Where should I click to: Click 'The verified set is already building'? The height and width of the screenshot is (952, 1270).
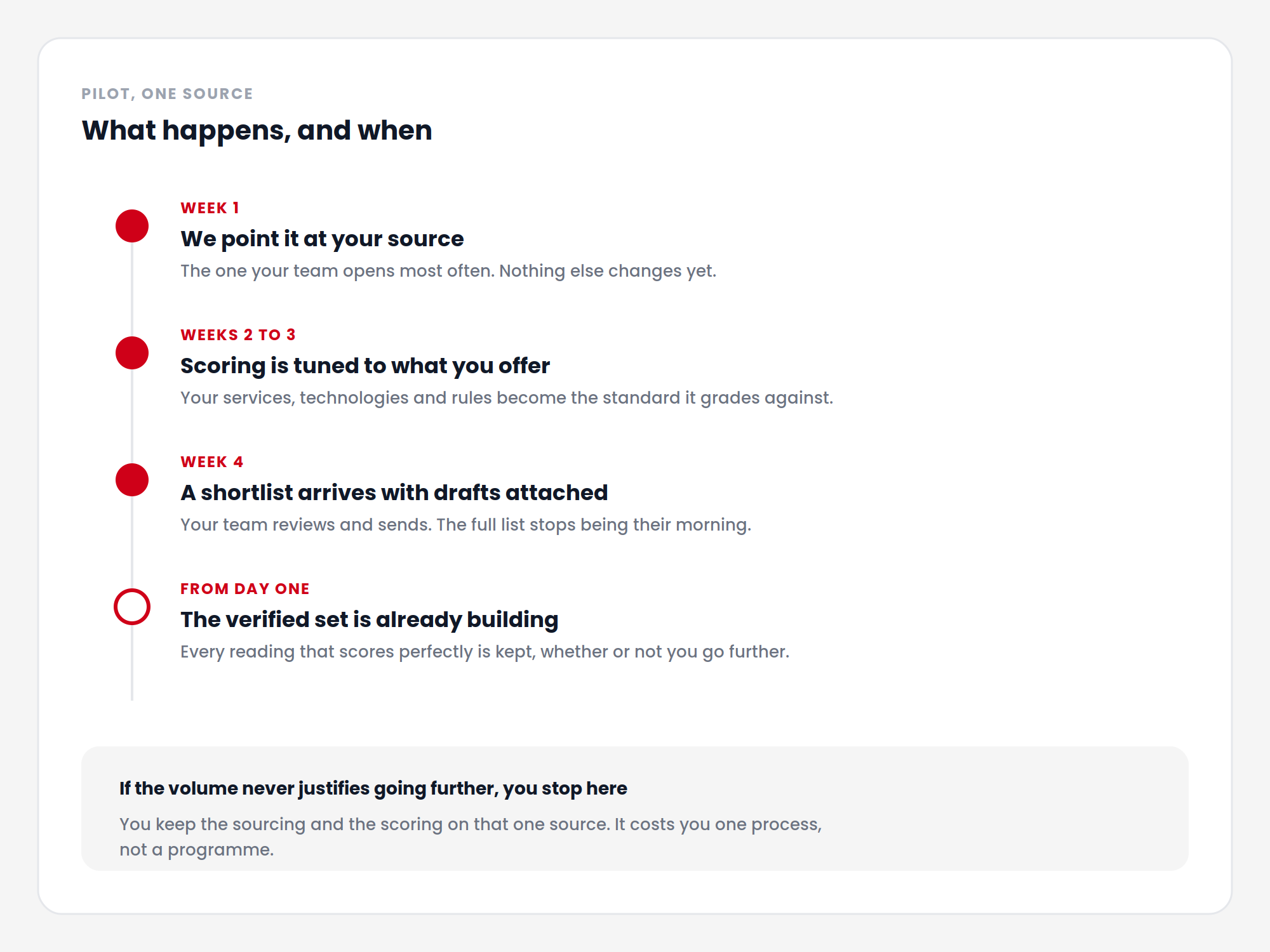(x=370, y=620)
